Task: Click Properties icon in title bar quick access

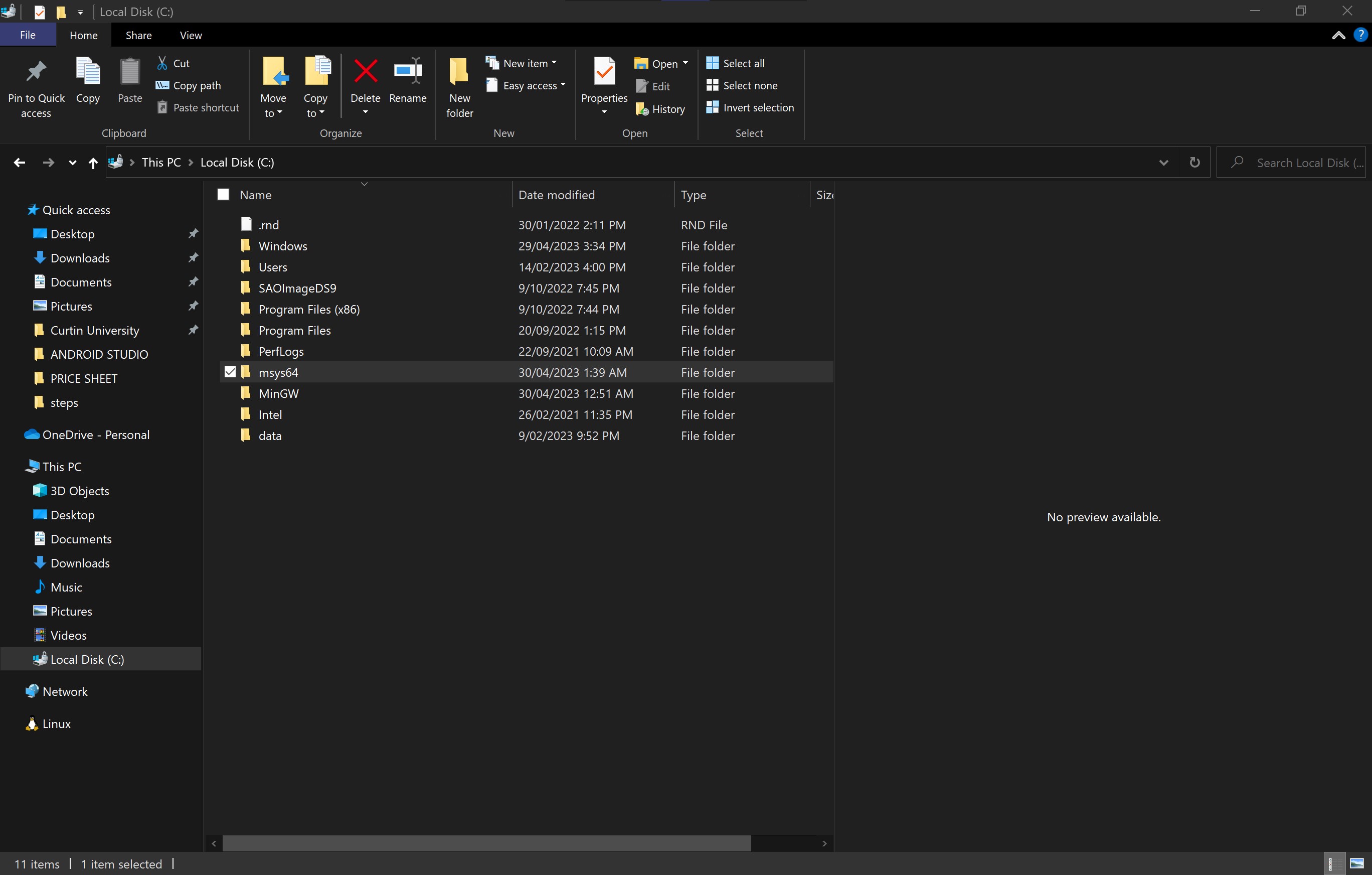Action: (x=40, y=12)
